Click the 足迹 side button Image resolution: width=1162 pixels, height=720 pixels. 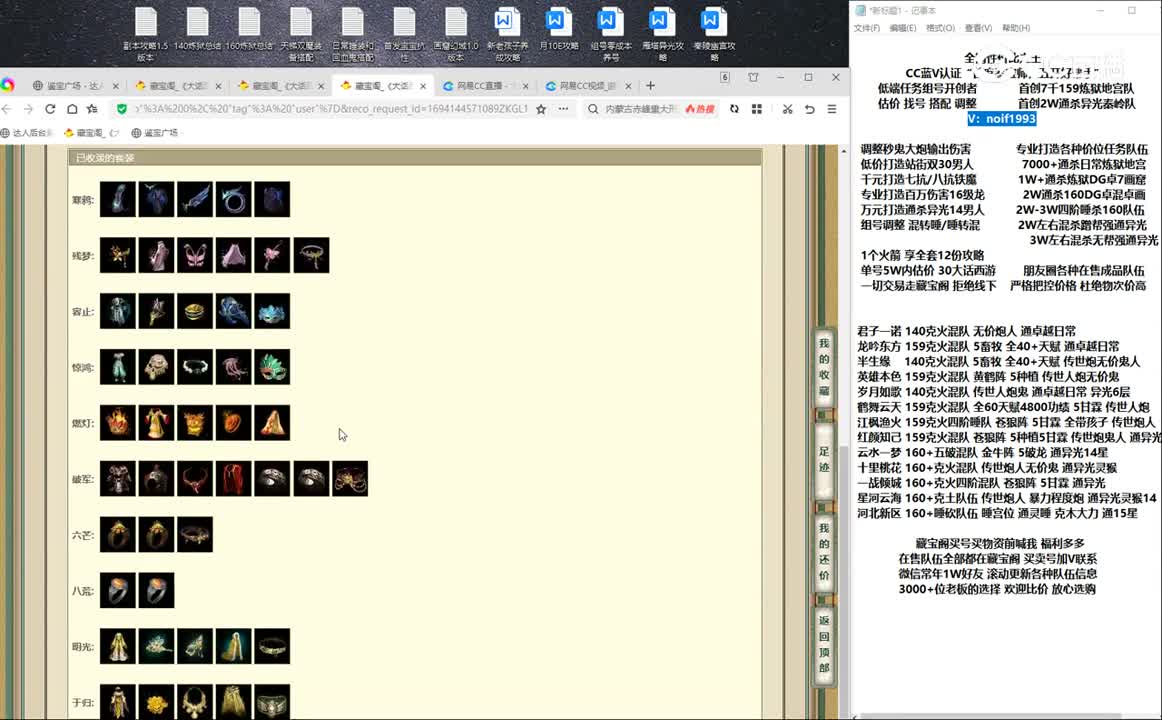coord(824,459)
